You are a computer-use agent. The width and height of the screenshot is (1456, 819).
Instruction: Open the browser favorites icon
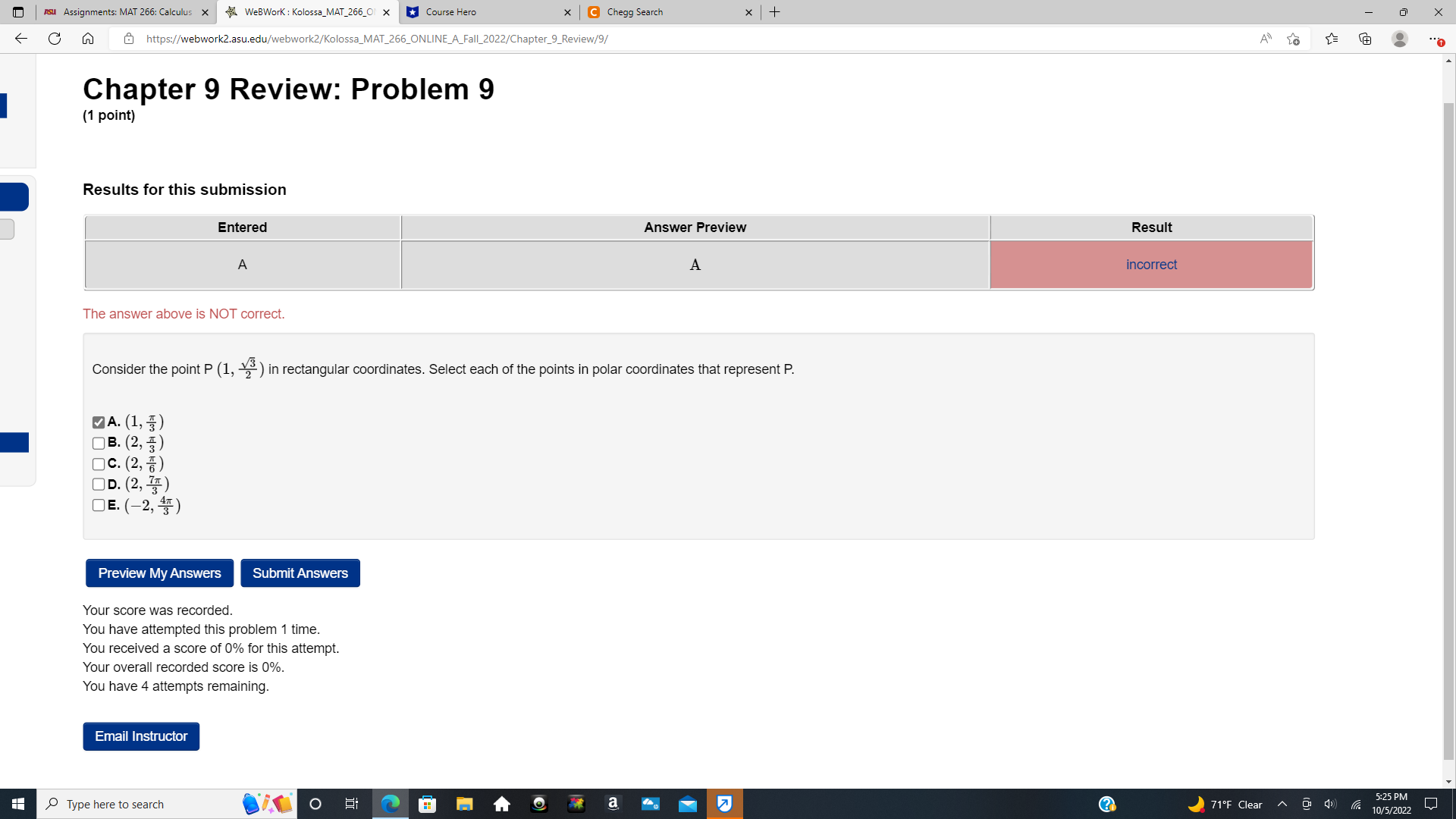click(1332, 38)
